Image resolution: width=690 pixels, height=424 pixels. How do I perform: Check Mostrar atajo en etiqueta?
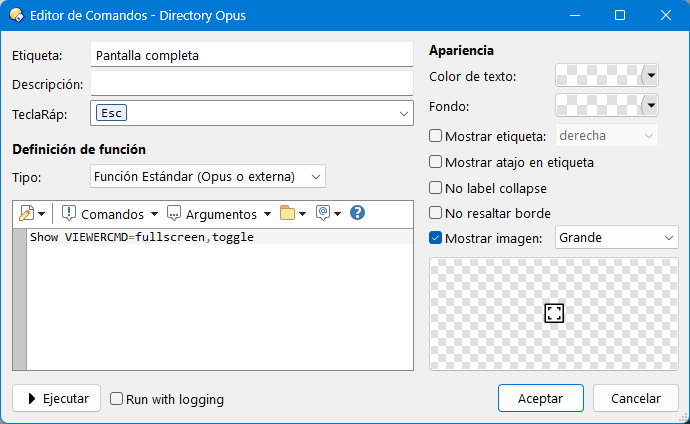(435, 162)
